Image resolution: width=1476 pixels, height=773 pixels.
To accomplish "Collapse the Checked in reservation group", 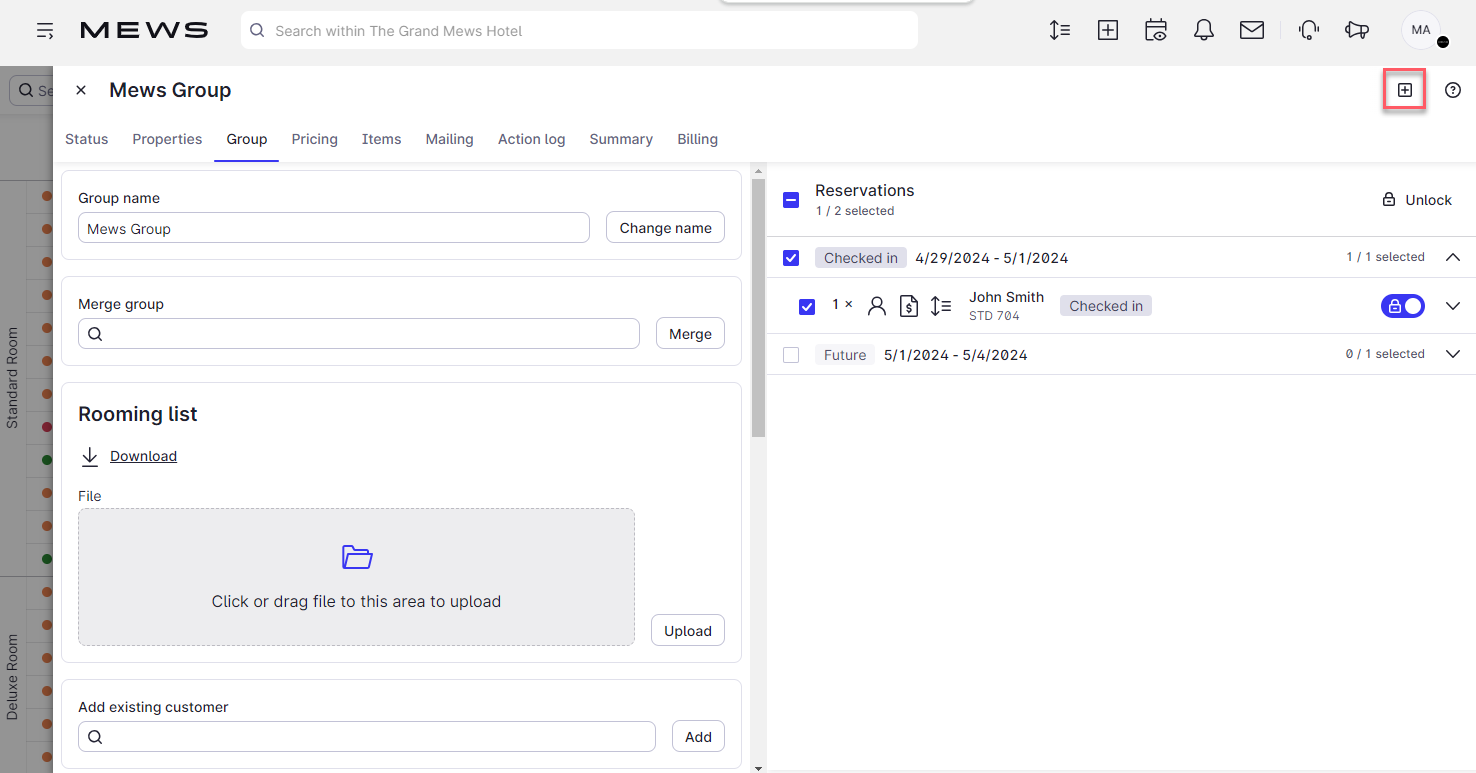I will 1453,256.
